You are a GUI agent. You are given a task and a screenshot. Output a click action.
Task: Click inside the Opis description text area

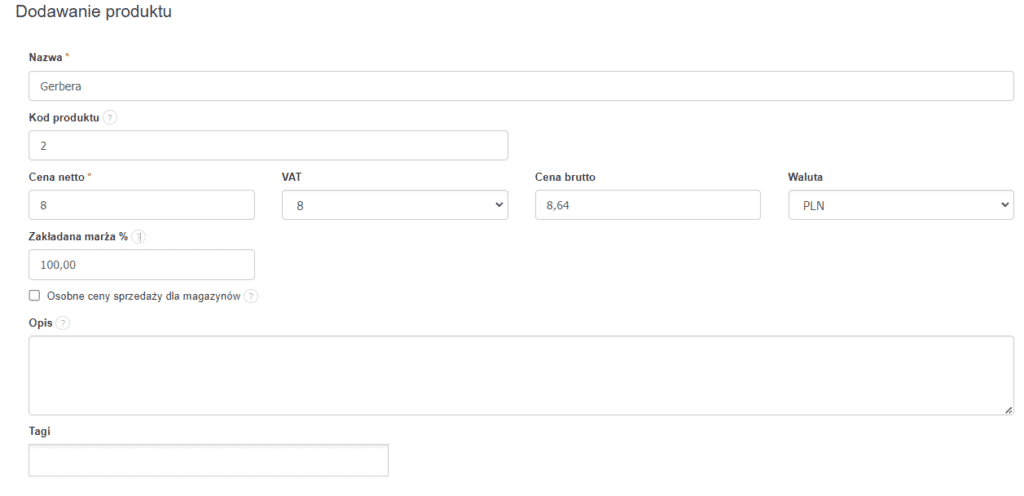521,375
